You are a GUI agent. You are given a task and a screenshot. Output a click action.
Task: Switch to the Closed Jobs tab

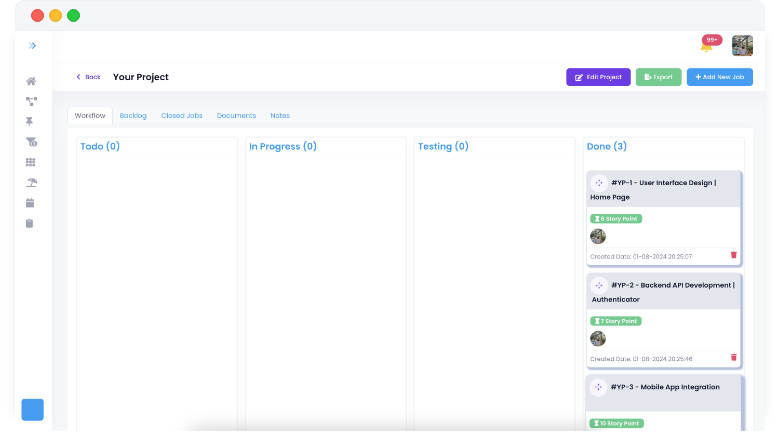tap(181, 116)
